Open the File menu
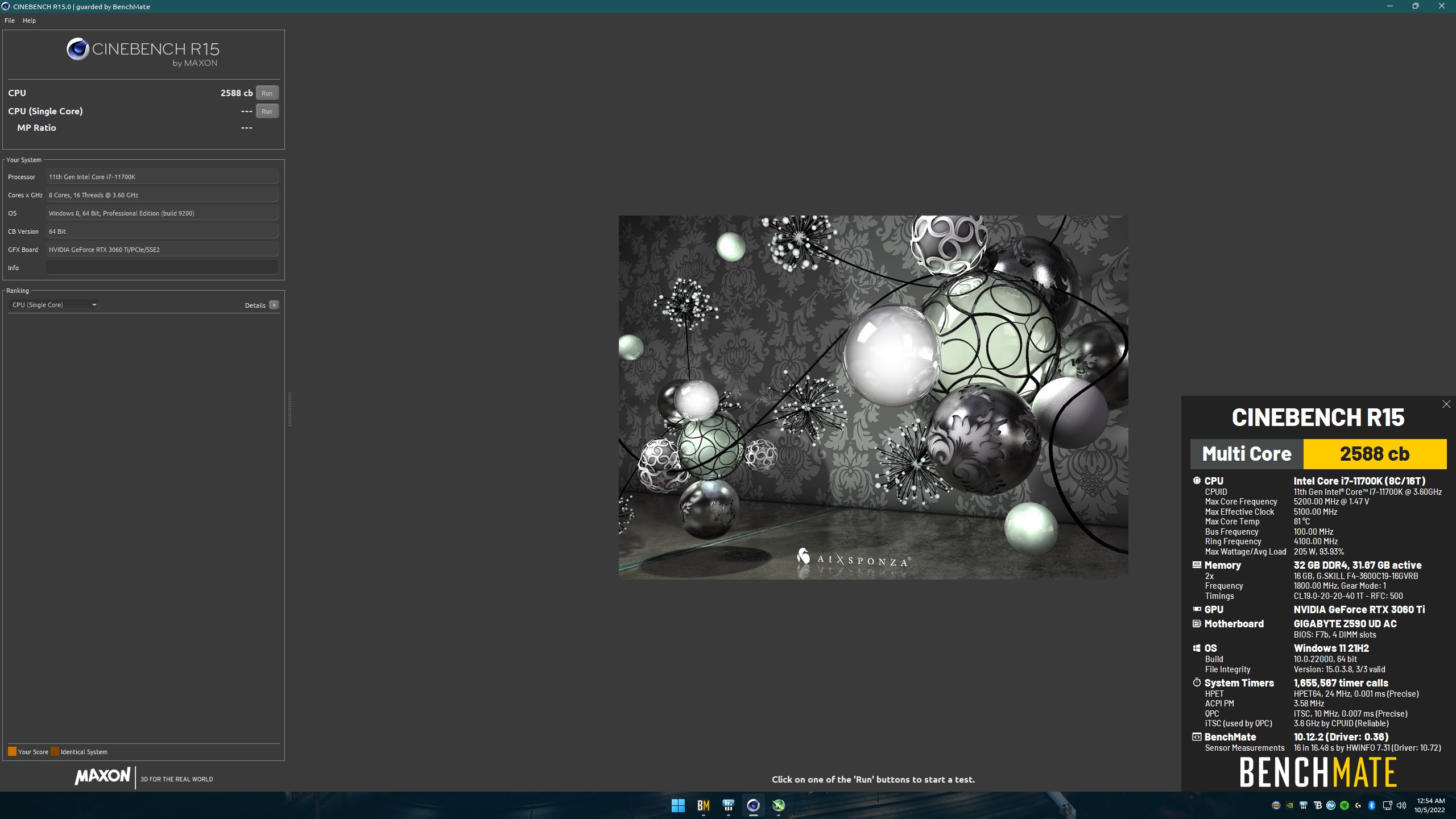This screenshot has width=1456, height=819. point(10,20)
